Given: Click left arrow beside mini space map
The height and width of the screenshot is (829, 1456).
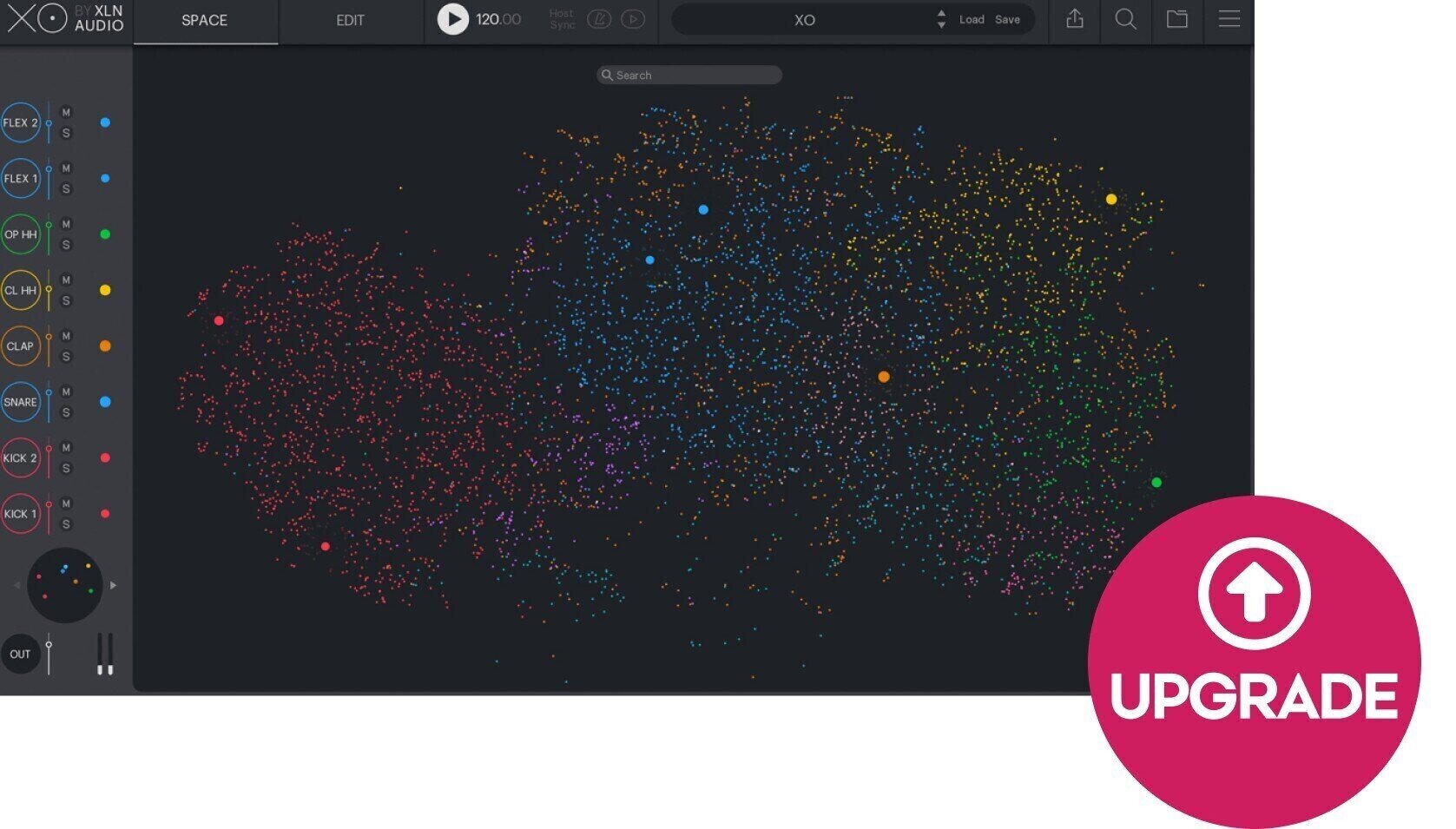Looking at the screenshot, I should tap(16, 586).
